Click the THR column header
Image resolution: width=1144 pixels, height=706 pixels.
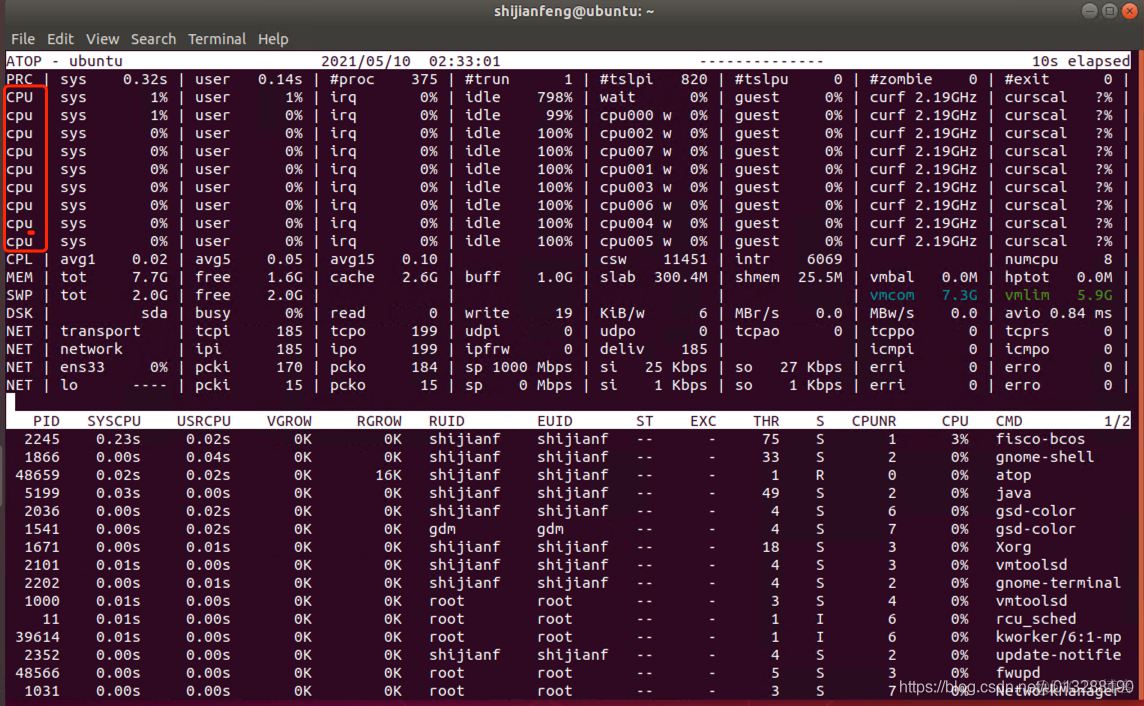(x=766, y=421)
